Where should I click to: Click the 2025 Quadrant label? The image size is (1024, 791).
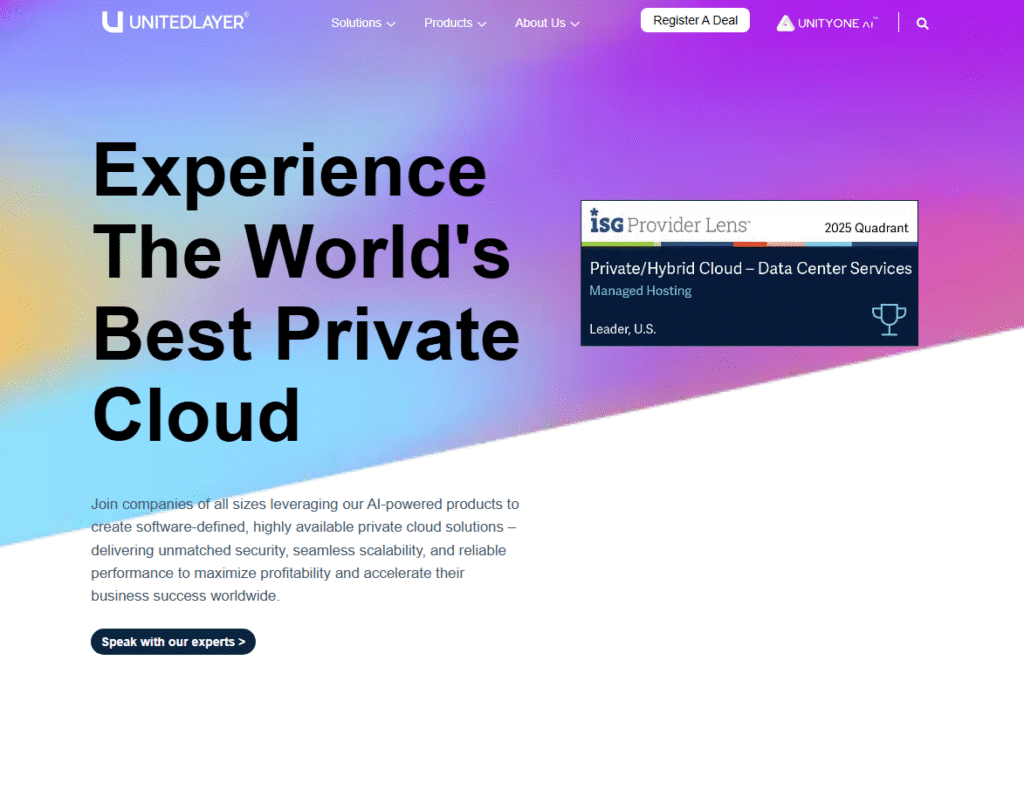click(x=866, y=228)
